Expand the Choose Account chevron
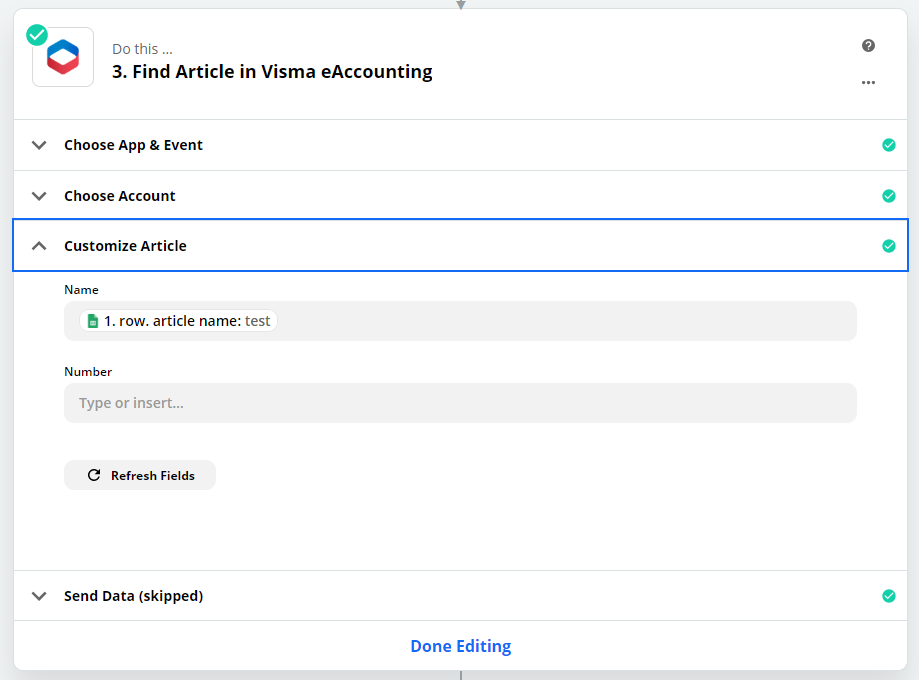 (x=39, y=196)
